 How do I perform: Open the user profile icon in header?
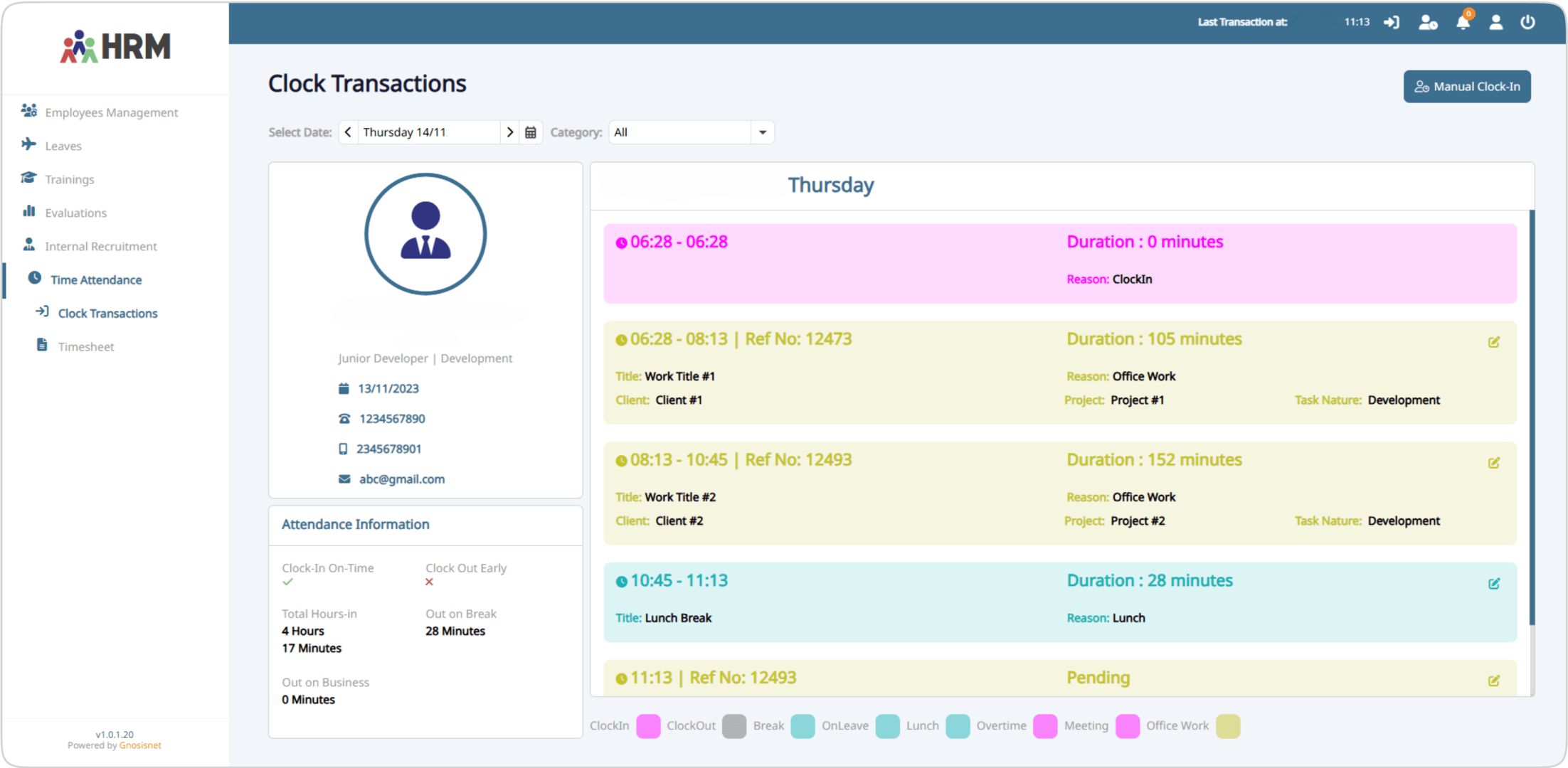[1495, 22]
